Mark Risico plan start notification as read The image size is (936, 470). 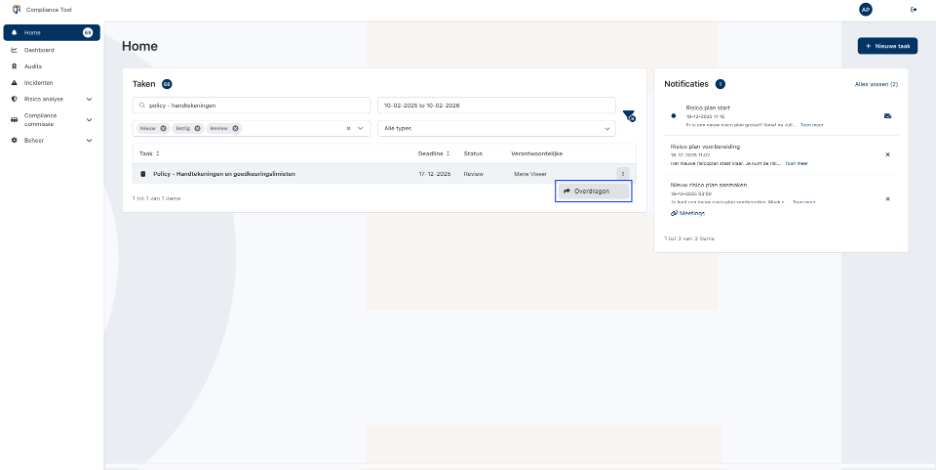[888, 116]
